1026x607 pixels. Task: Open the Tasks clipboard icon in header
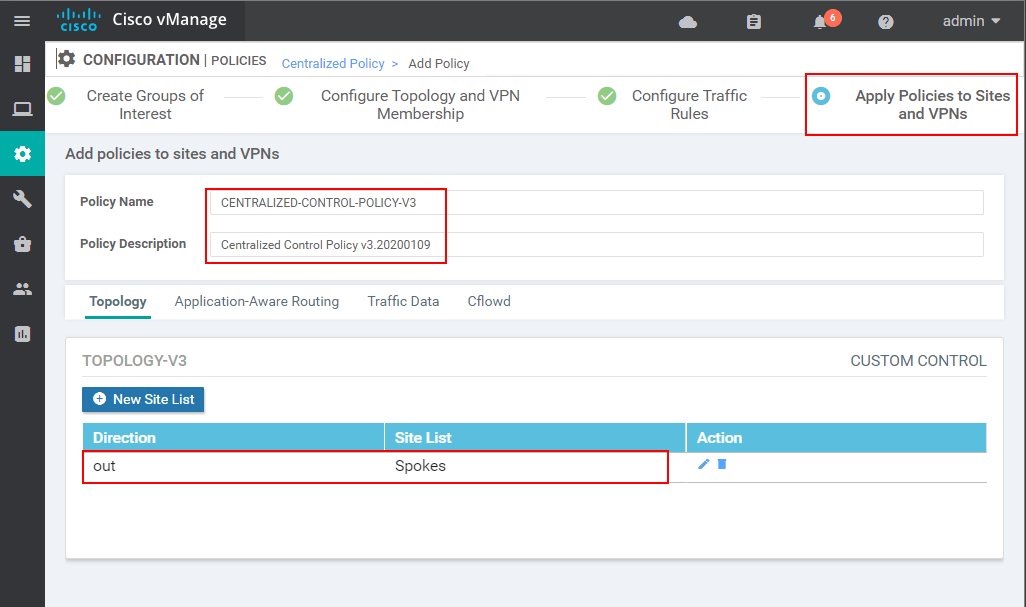click(x=753, y=21)
